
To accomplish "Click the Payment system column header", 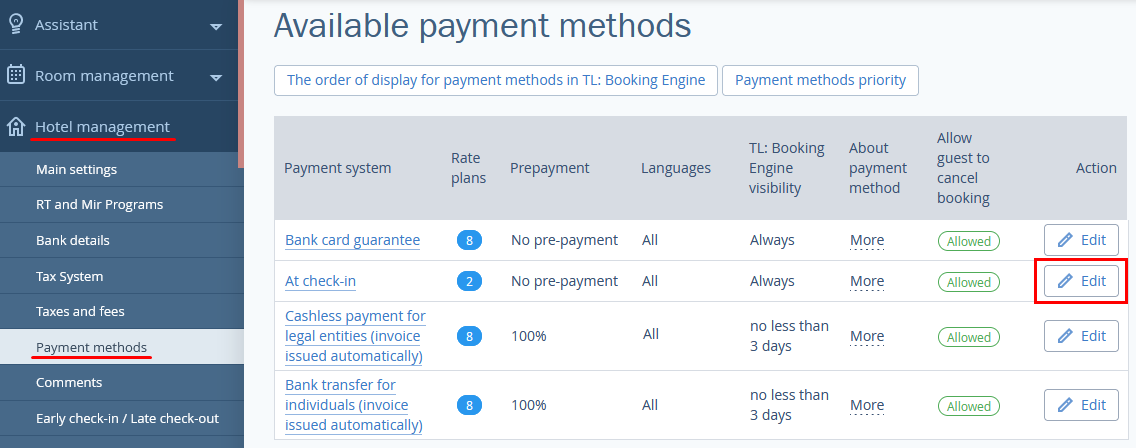I will pos(338,168).
